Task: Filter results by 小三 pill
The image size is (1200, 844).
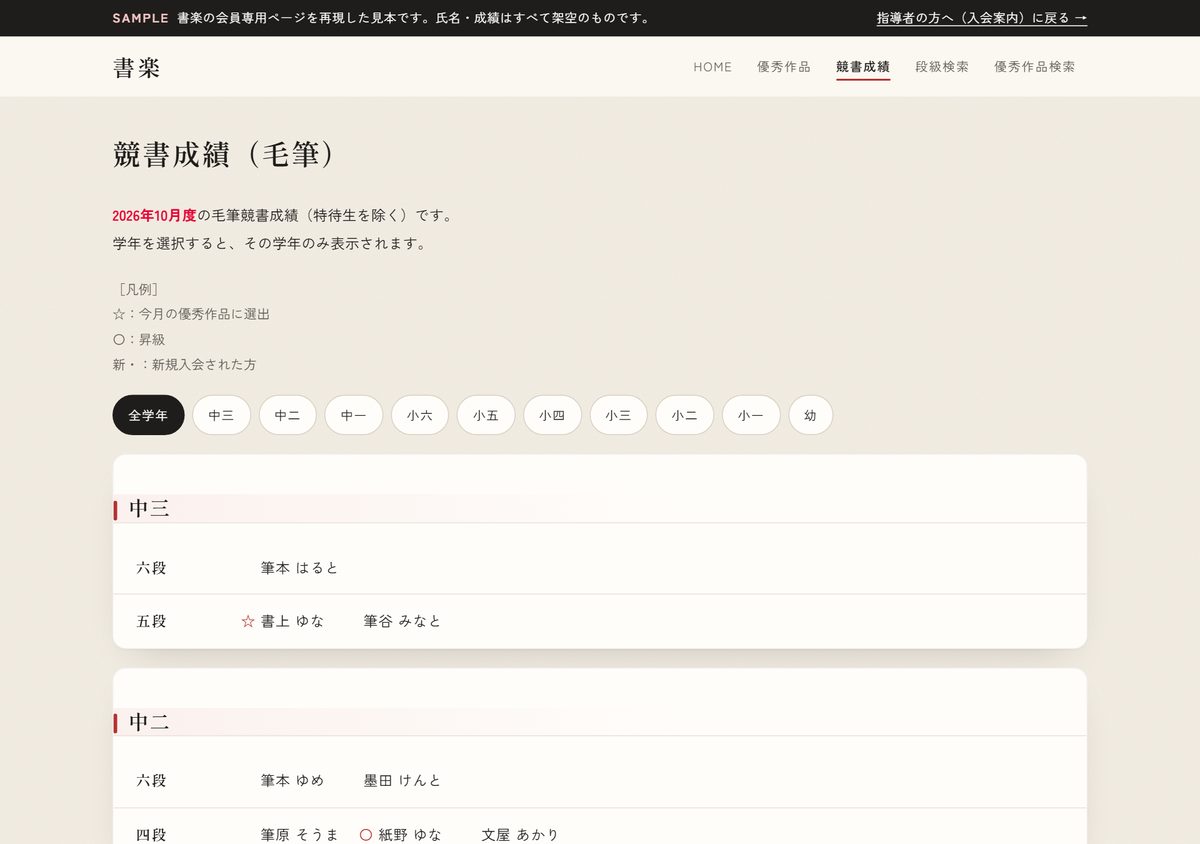Action: click(618, 415)
